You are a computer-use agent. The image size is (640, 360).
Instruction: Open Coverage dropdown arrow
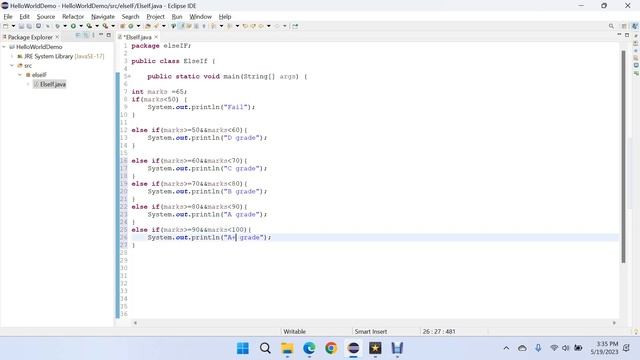point(97,26)
